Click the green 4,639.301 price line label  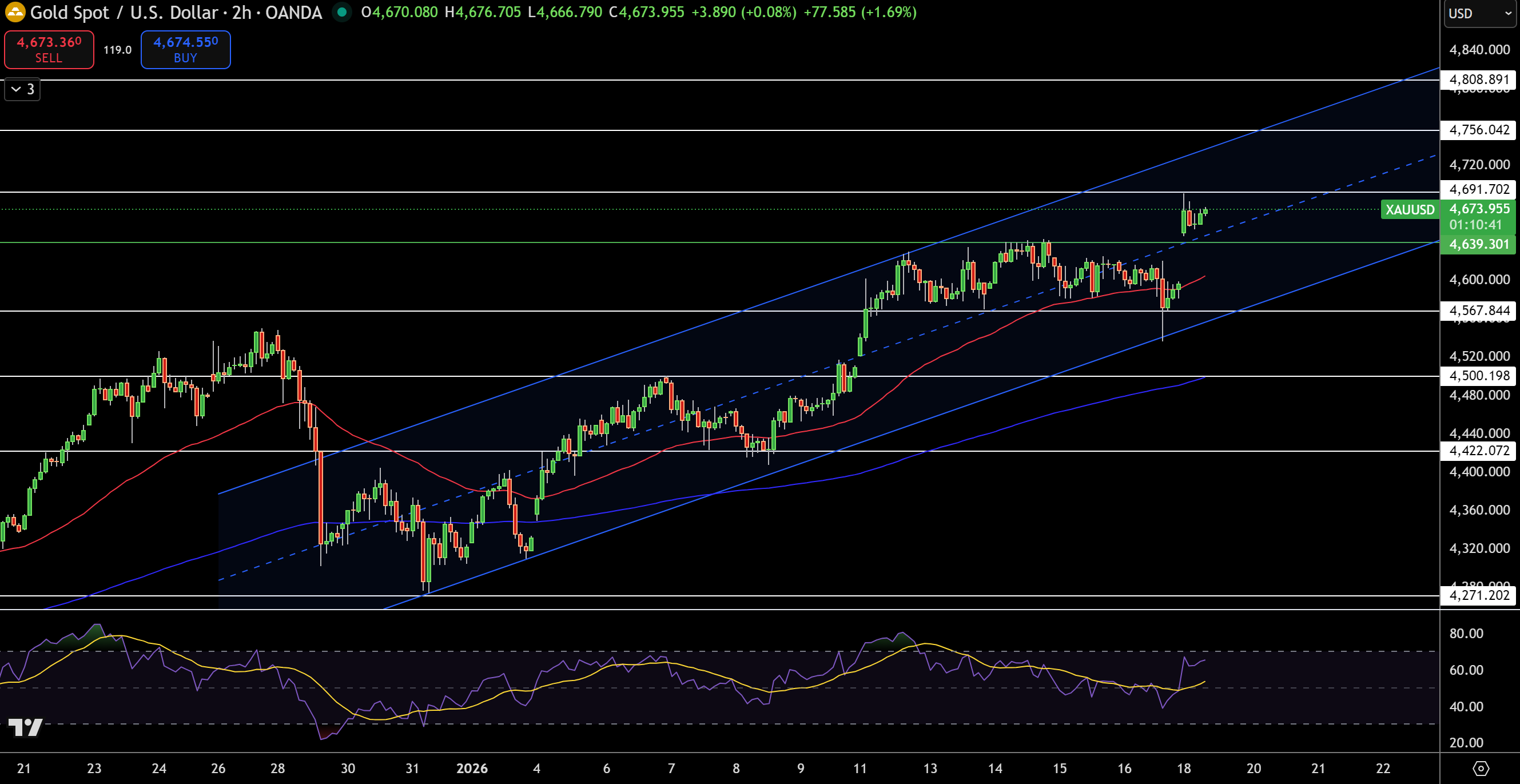[x=1479, y=244]
